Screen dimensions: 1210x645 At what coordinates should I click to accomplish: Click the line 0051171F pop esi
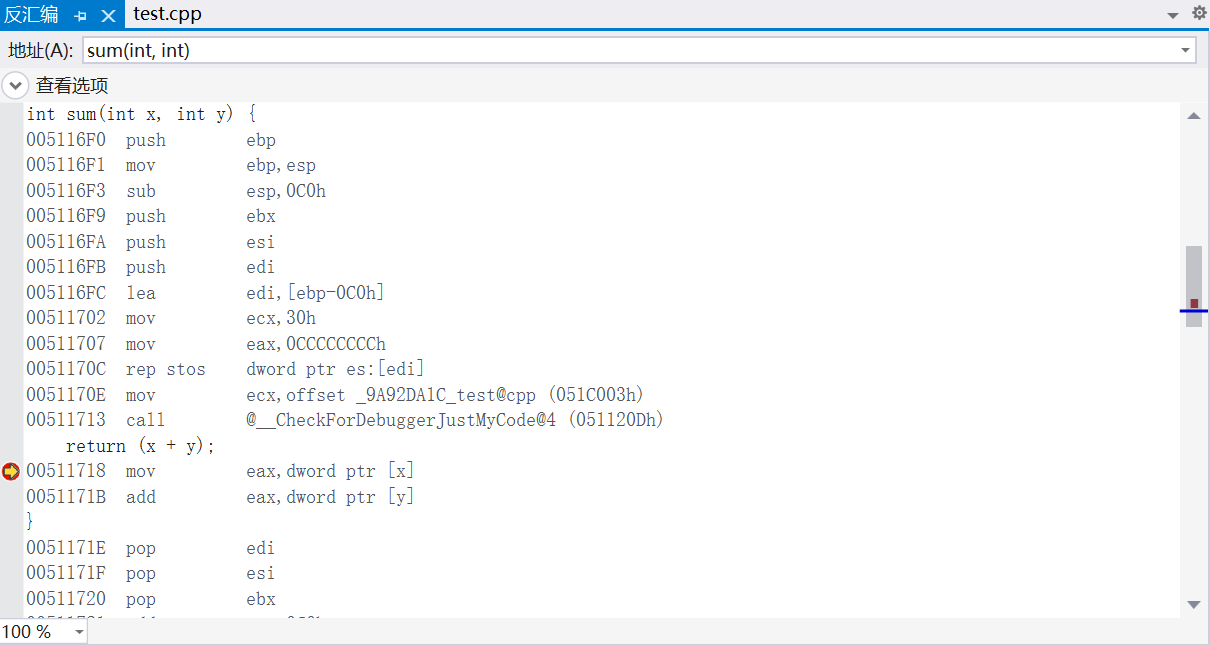tap(151, 573)
